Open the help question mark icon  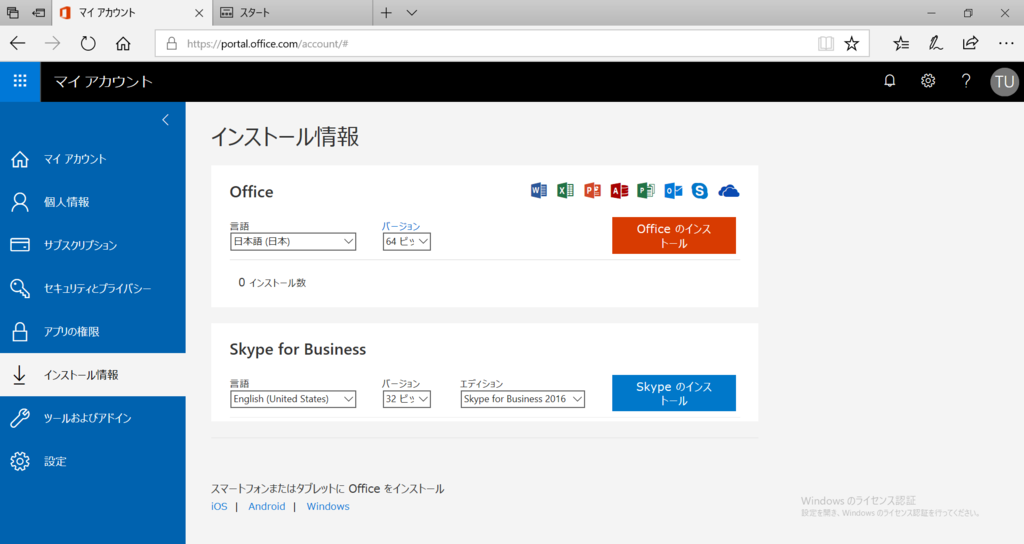click(x=966, y=81)
